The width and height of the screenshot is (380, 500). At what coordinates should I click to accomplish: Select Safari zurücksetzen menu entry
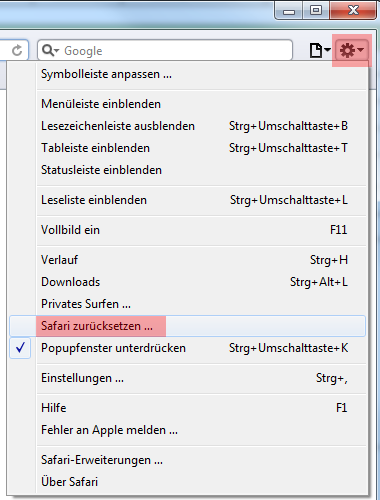coord(188,326)
